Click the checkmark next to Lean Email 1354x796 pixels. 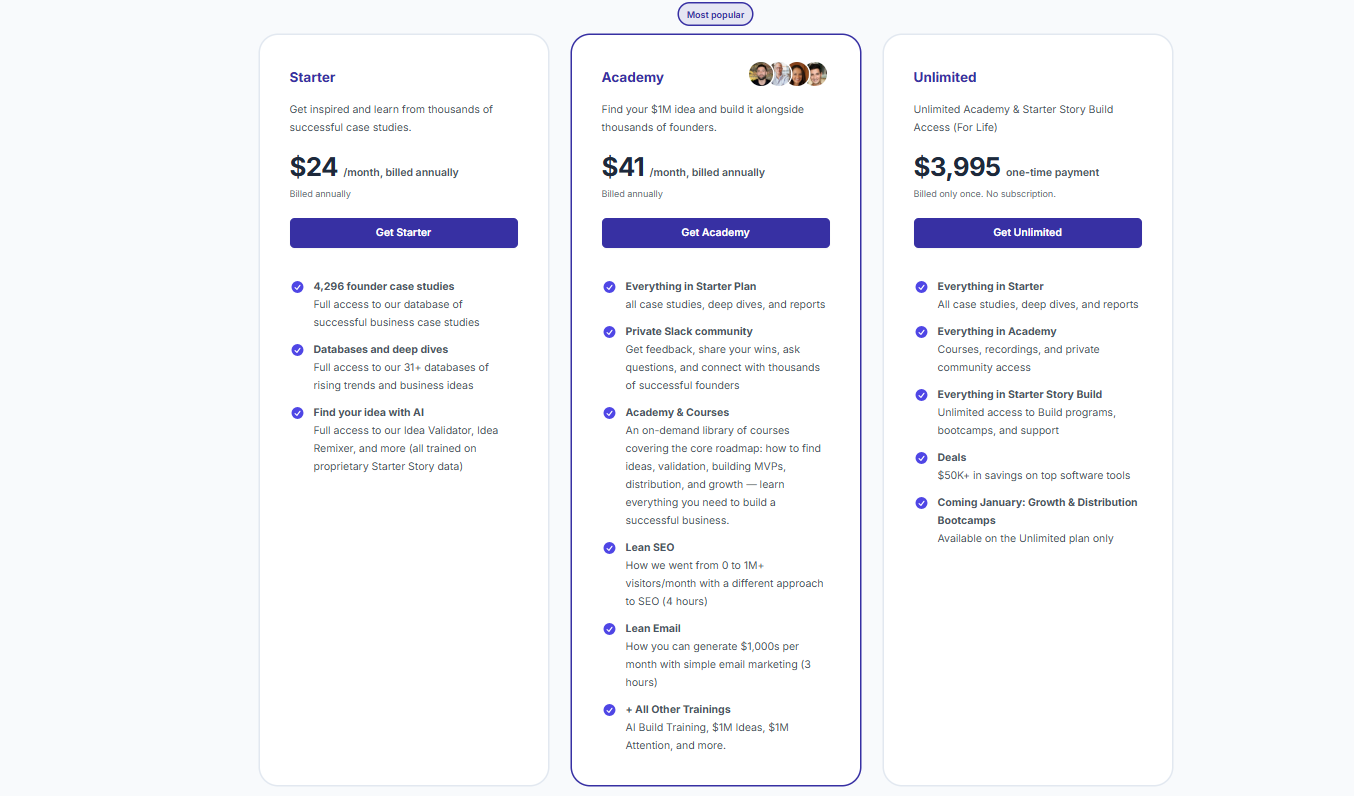click(610, 629)
